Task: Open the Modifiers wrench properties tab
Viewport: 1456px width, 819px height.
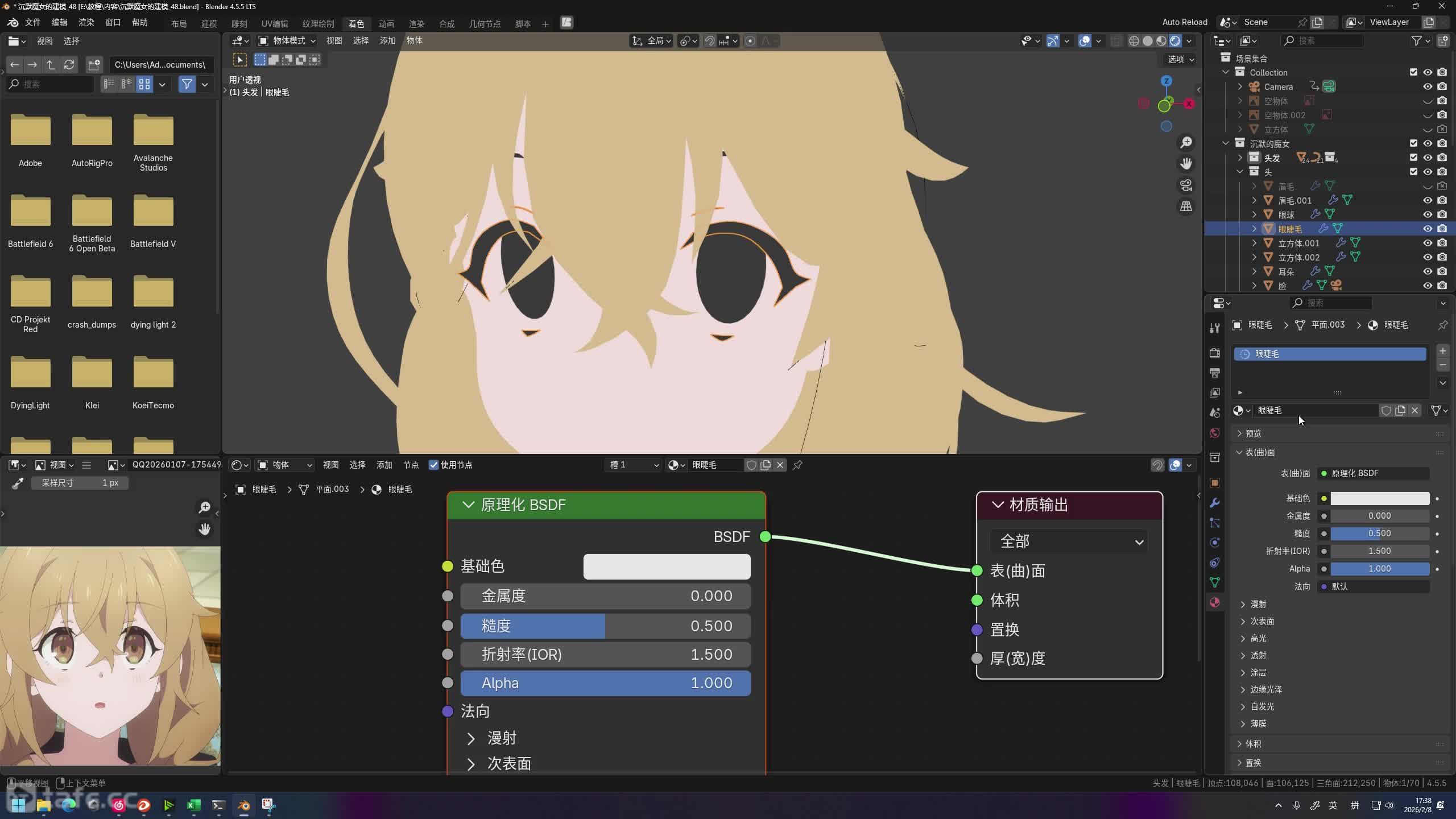Action: coord(1215,503)
